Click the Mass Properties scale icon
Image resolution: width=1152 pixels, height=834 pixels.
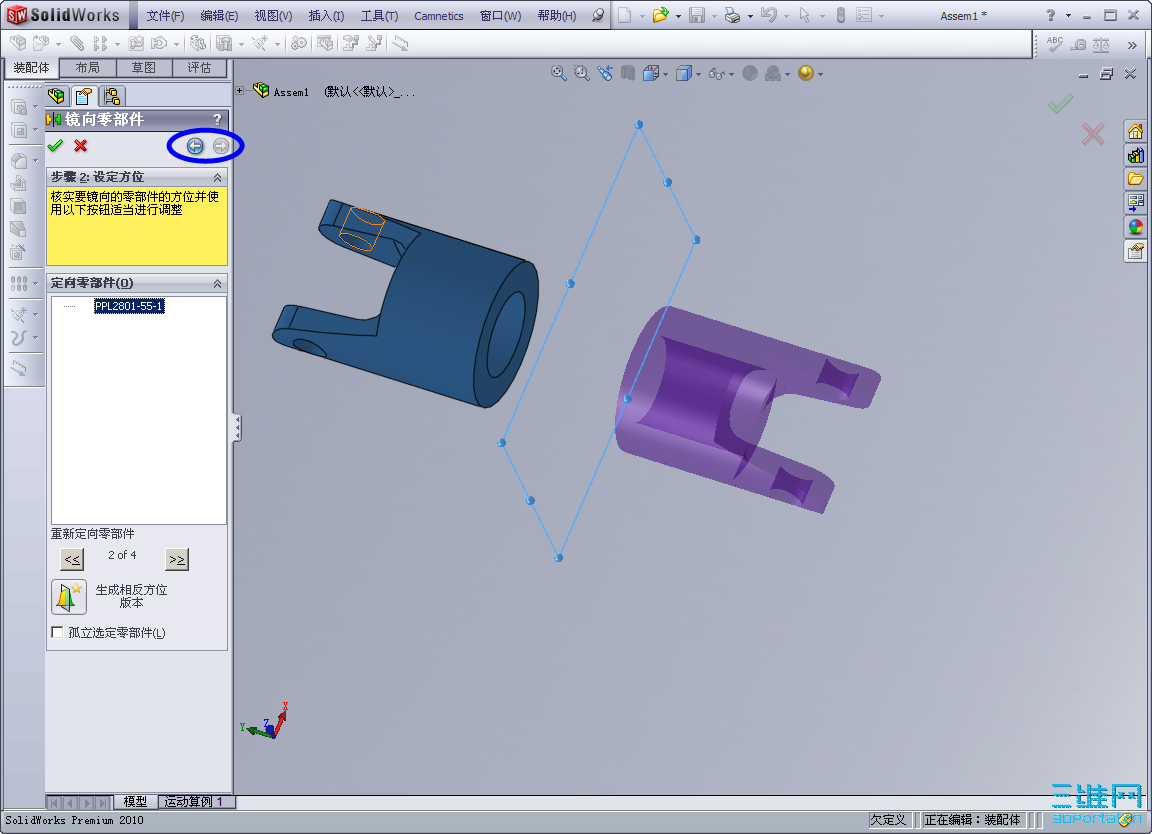(1101, 44)
